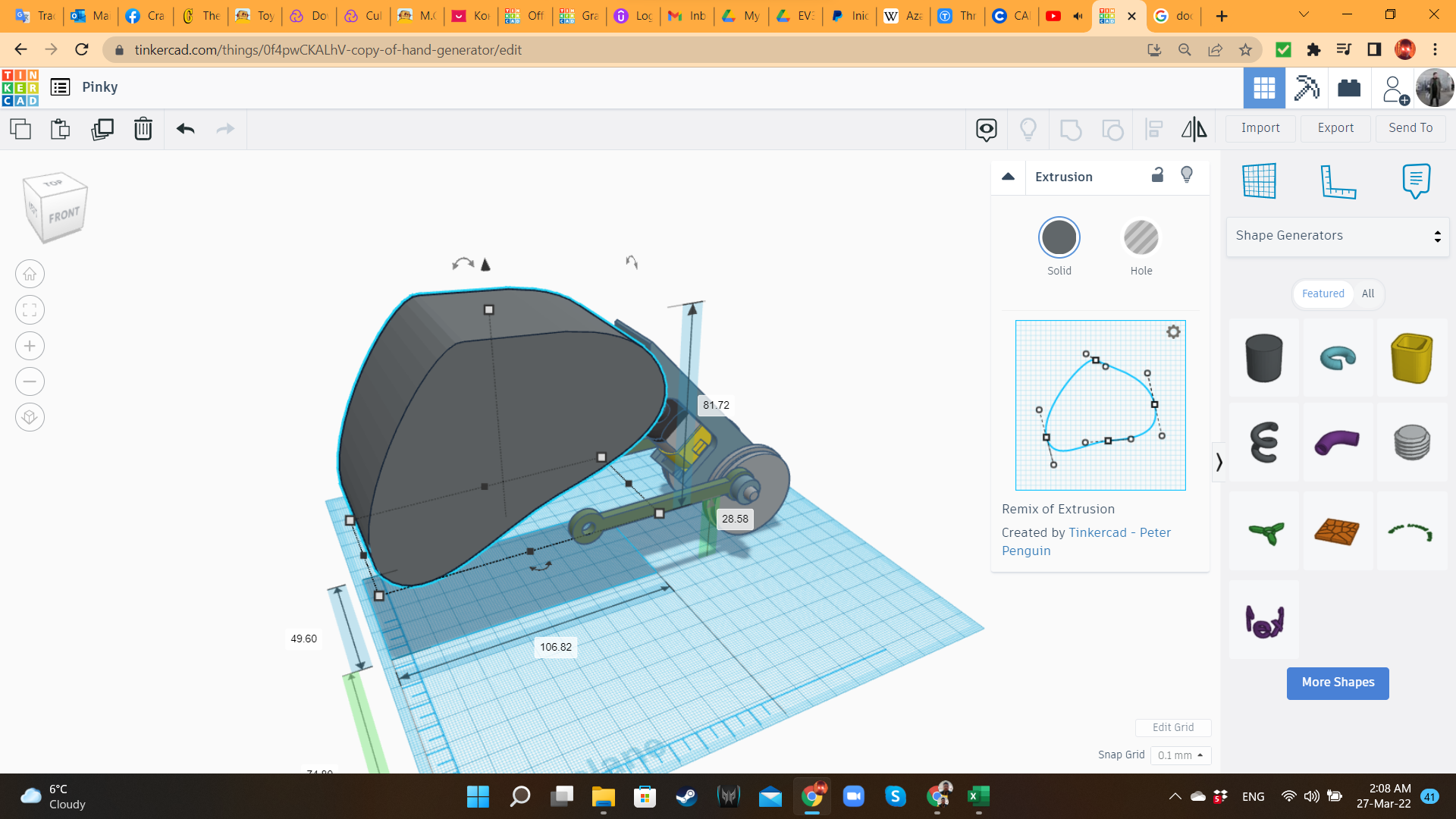The height and width of the screenshot is (819, 1456).
Task: Delete selection with trash icon
Action: point(143,129)
